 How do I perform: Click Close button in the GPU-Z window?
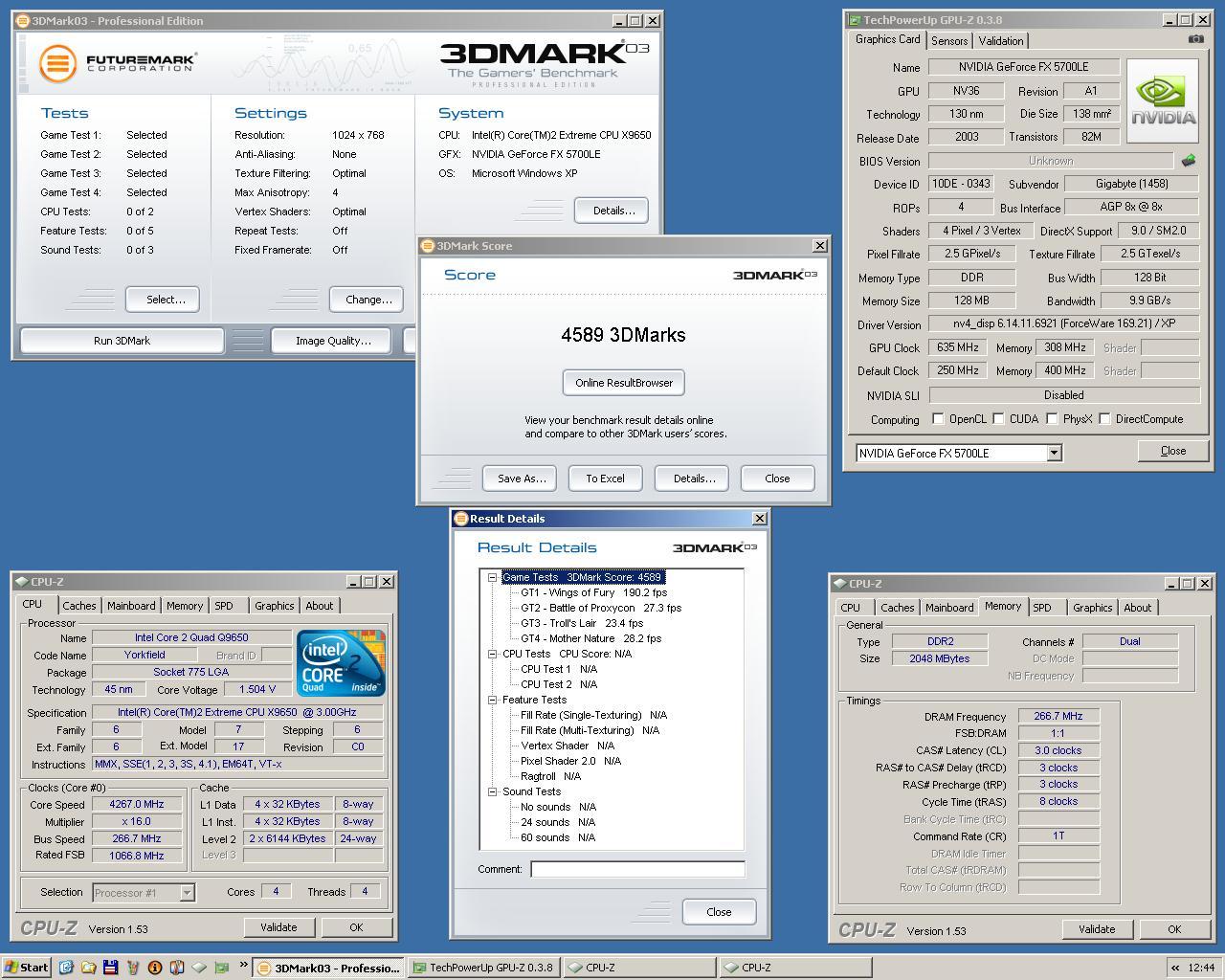(1173, 451)
